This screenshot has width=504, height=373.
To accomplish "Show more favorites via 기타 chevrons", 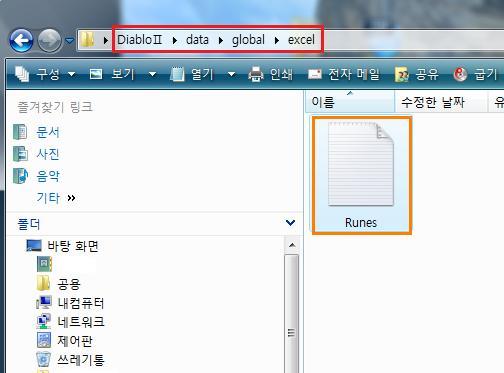I will point(71,198).
